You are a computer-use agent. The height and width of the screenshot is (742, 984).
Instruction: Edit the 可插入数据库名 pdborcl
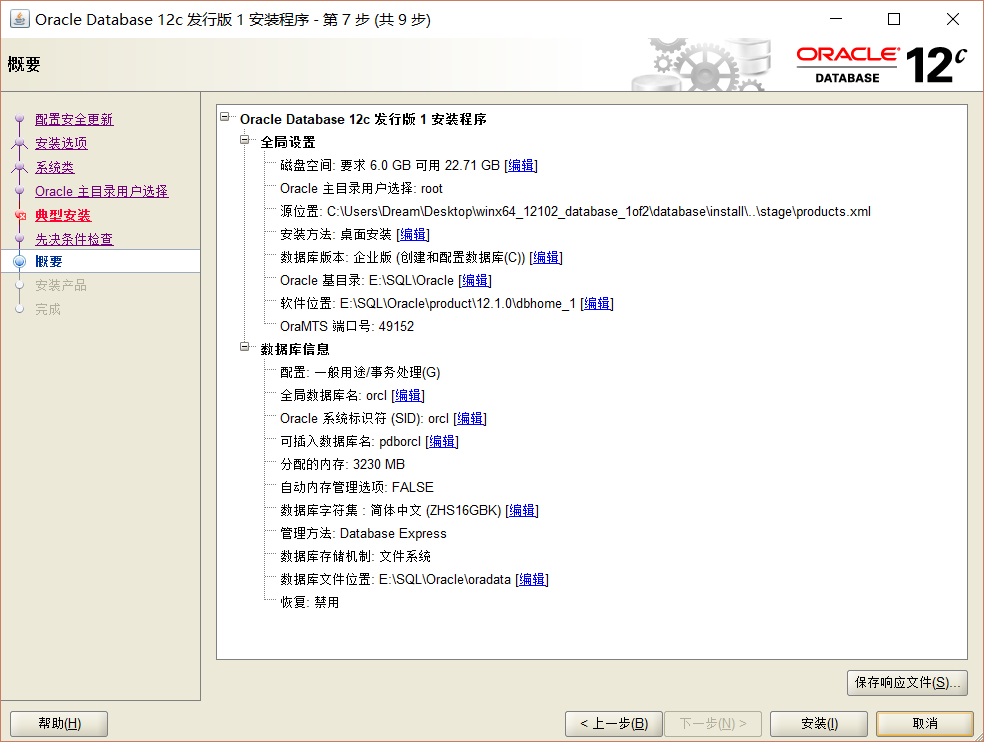click(x=442, y=441)
